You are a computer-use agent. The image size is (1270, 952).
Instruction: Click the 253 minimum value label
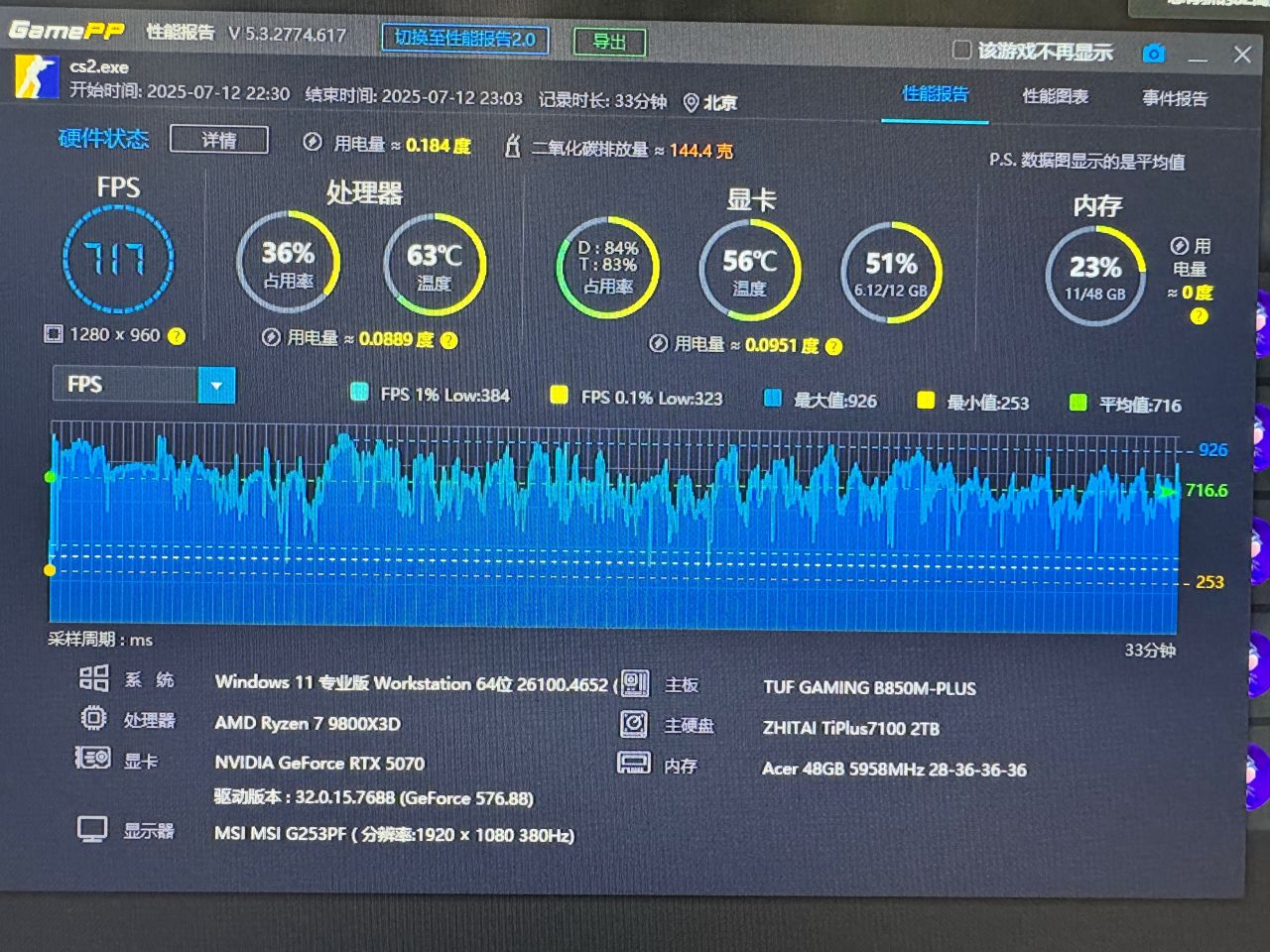coord(1209,582)
